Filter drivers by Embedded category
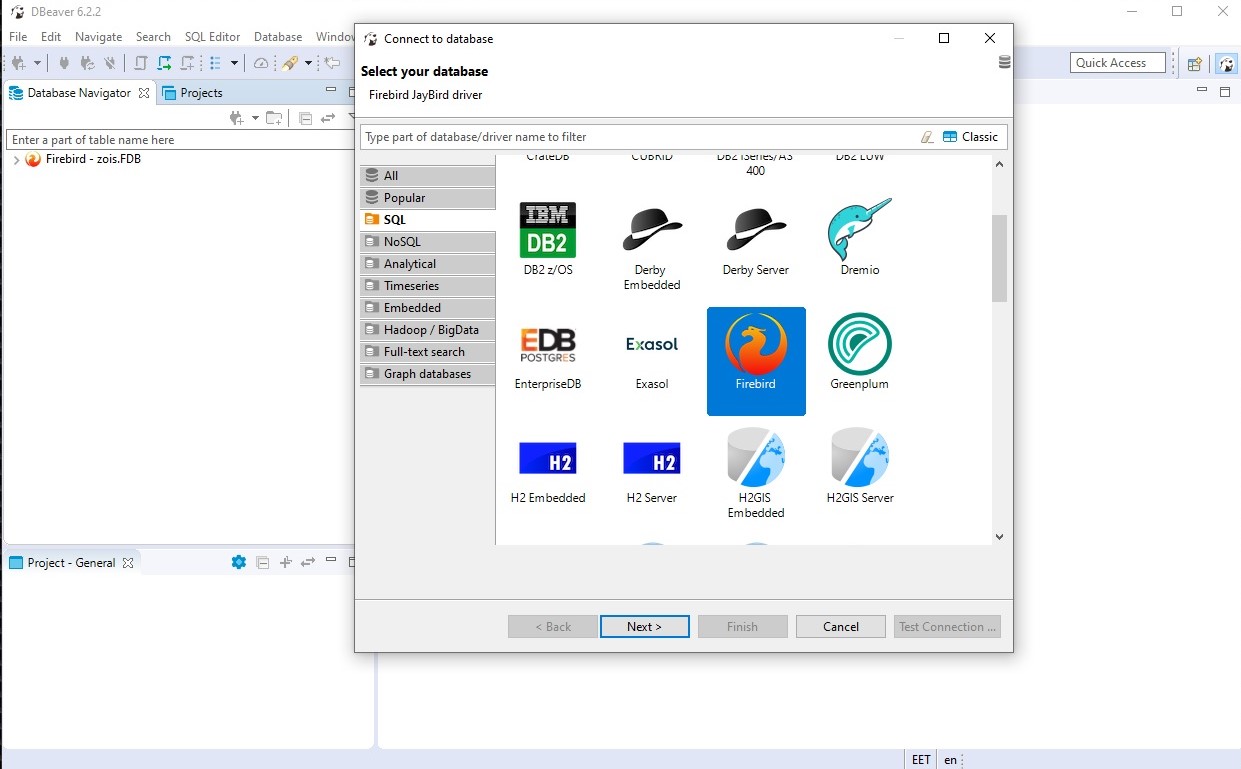Screen dimensions: 1241x769 (428, 308)
